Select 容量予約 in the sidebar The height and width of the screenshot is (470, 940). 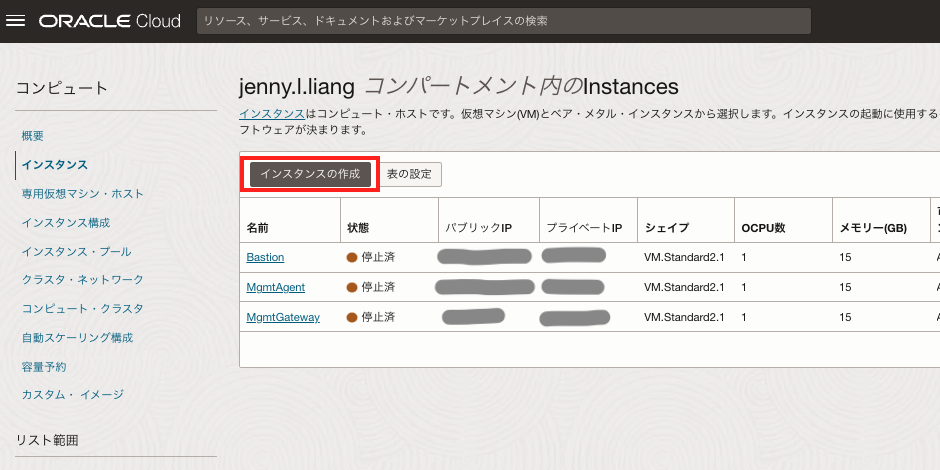click(x=44, y=367)
